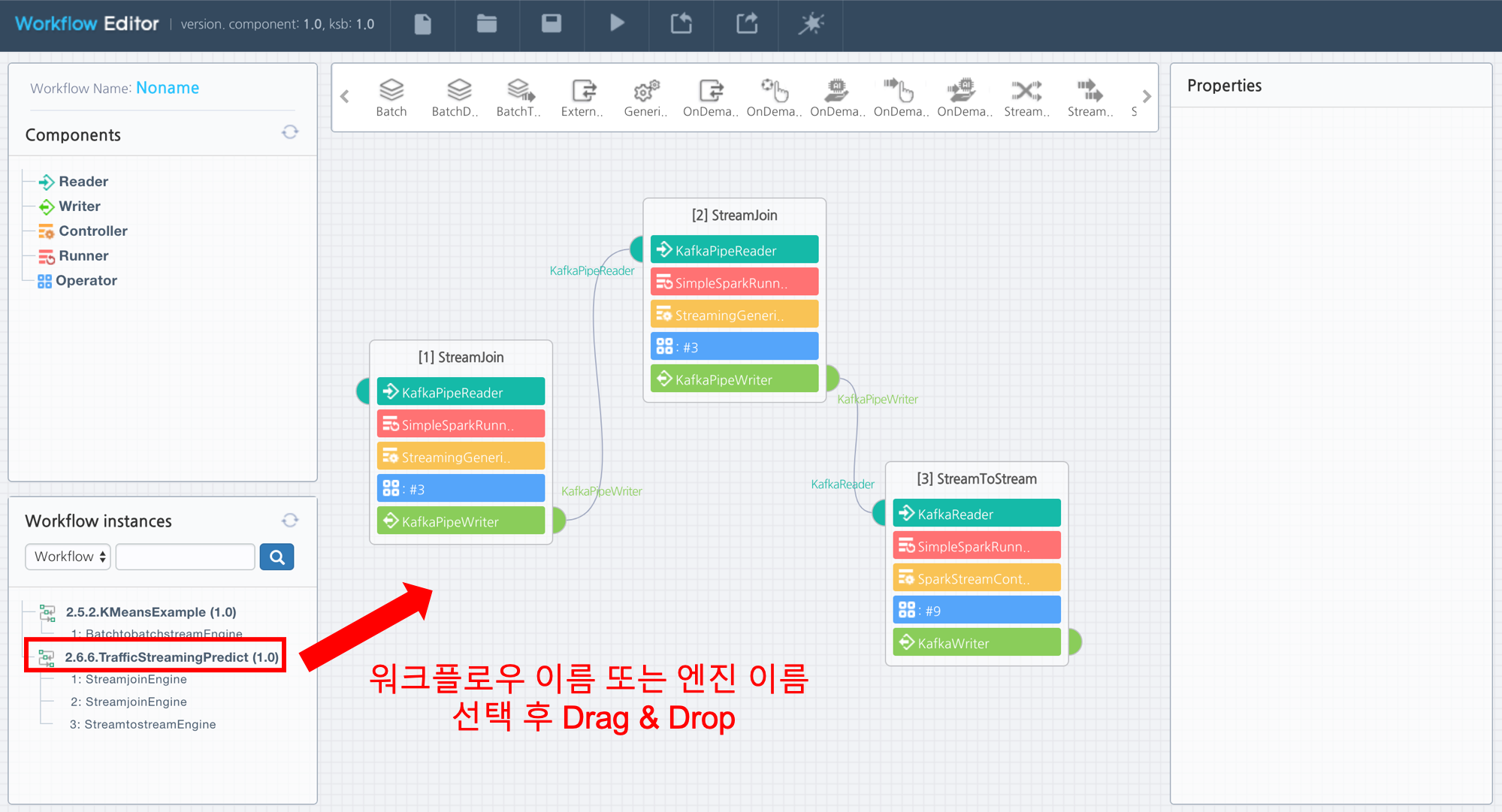Select KafkaPipeWriter in [2] StreamJoin

pos(734,379)
